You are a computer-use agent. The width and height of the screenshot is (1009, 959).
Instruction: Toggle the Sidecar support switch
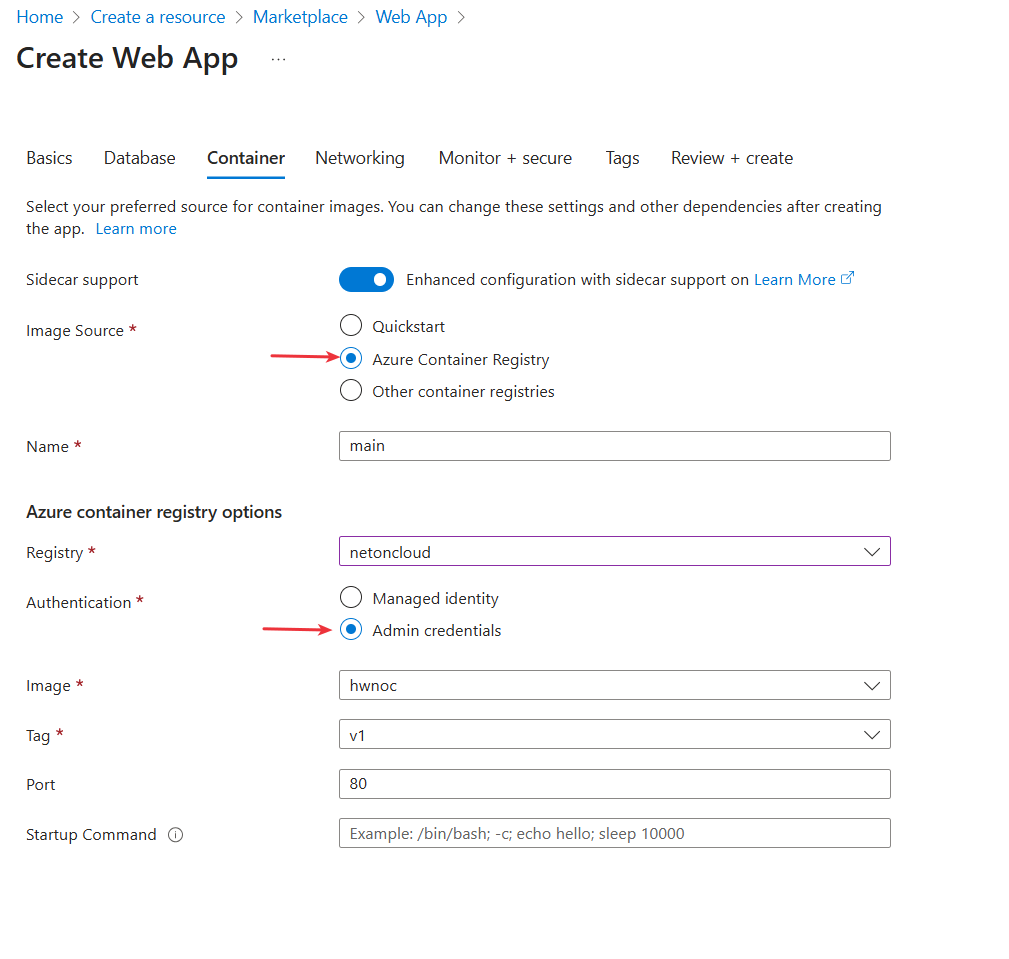[367, 280]
